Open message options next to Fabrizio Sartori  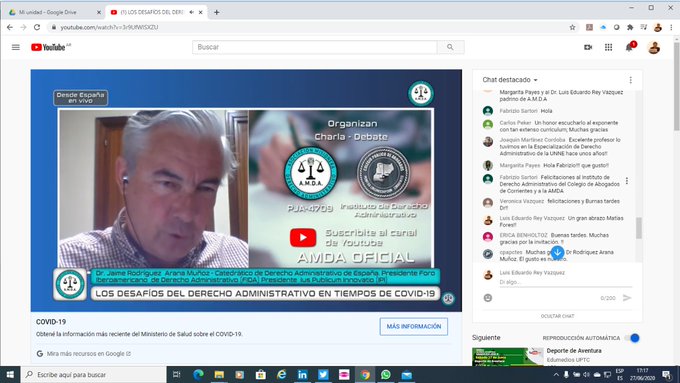[627, 180]
